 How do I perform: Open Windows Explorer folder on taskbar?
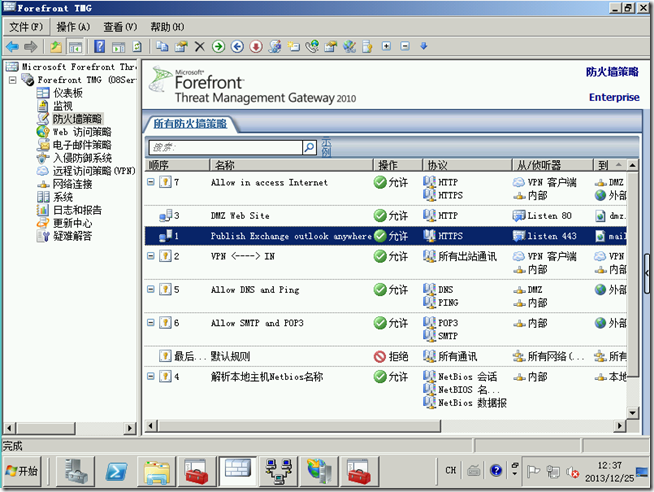(156, 471)
